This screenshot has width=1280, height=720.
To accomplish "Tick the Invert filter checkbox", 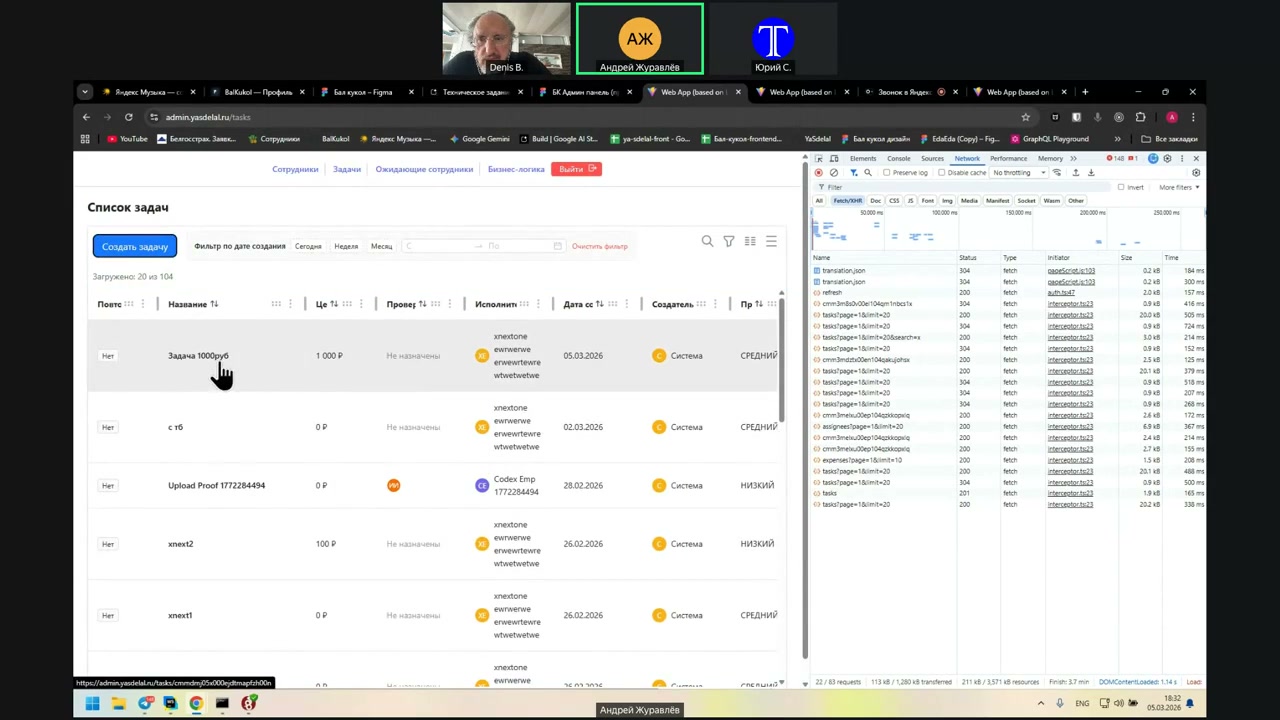I will (1121, 187).
